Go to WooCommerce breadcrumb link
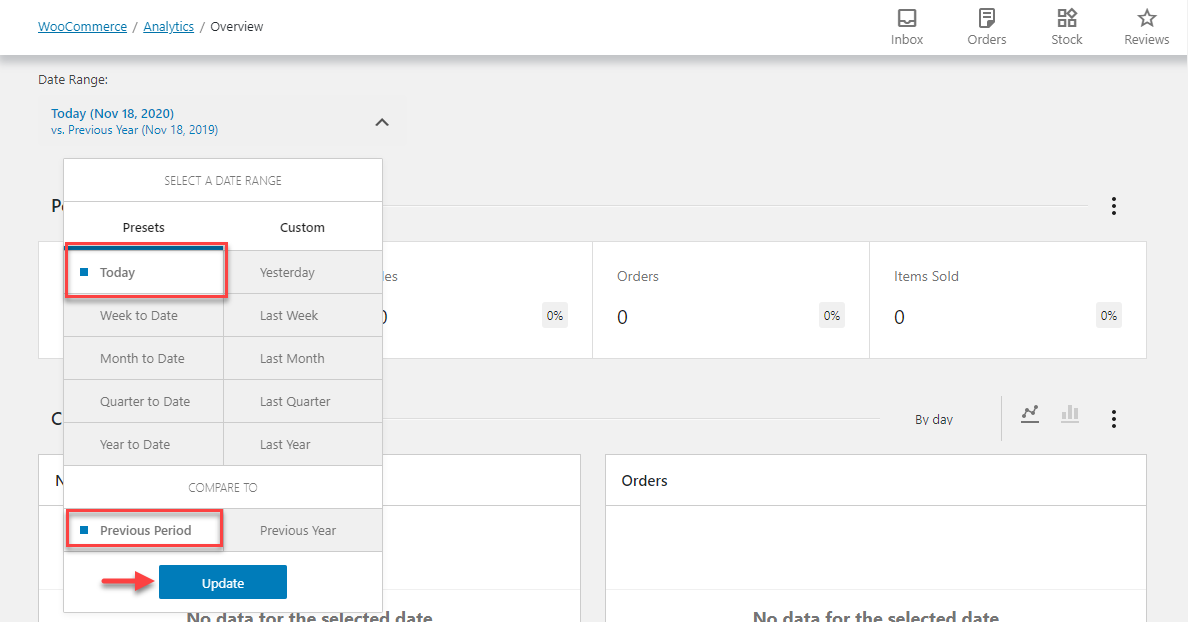This screenshot has width=1188, height=622. click(82, 27)
